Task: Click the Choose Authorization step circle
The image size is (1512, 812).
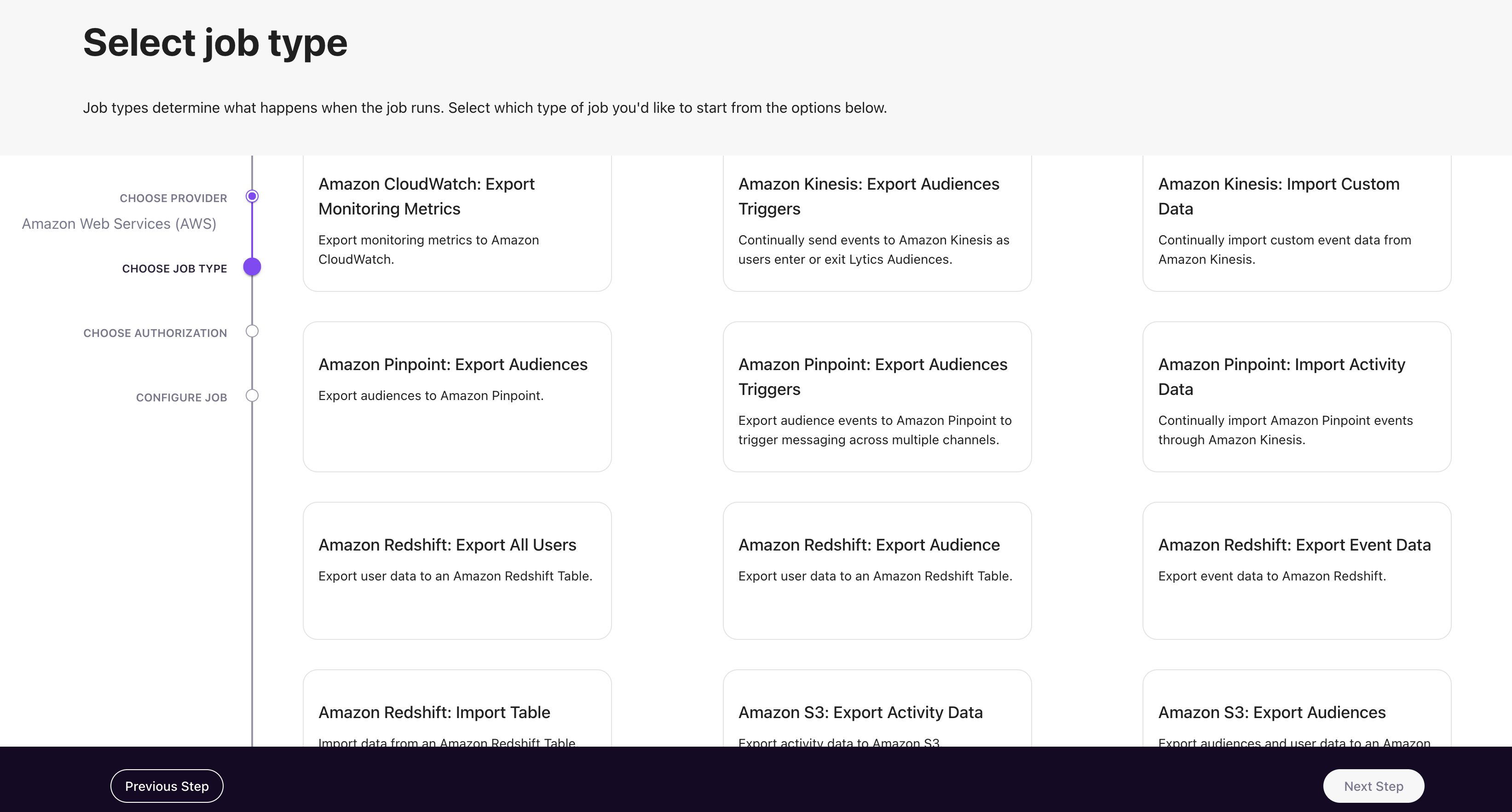Action: click(x=252, y=331)
